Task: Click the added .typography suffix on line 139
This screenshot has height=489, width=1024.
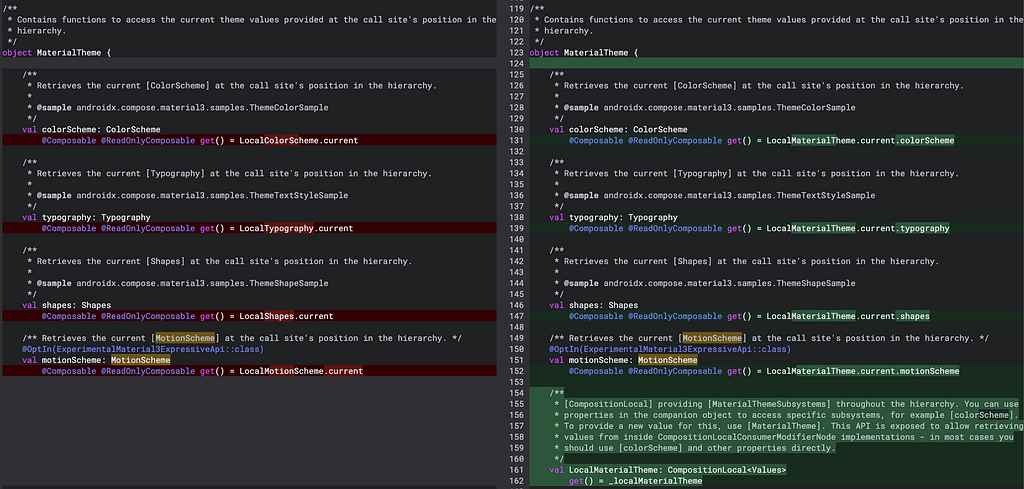Action: tap(922, 229)
